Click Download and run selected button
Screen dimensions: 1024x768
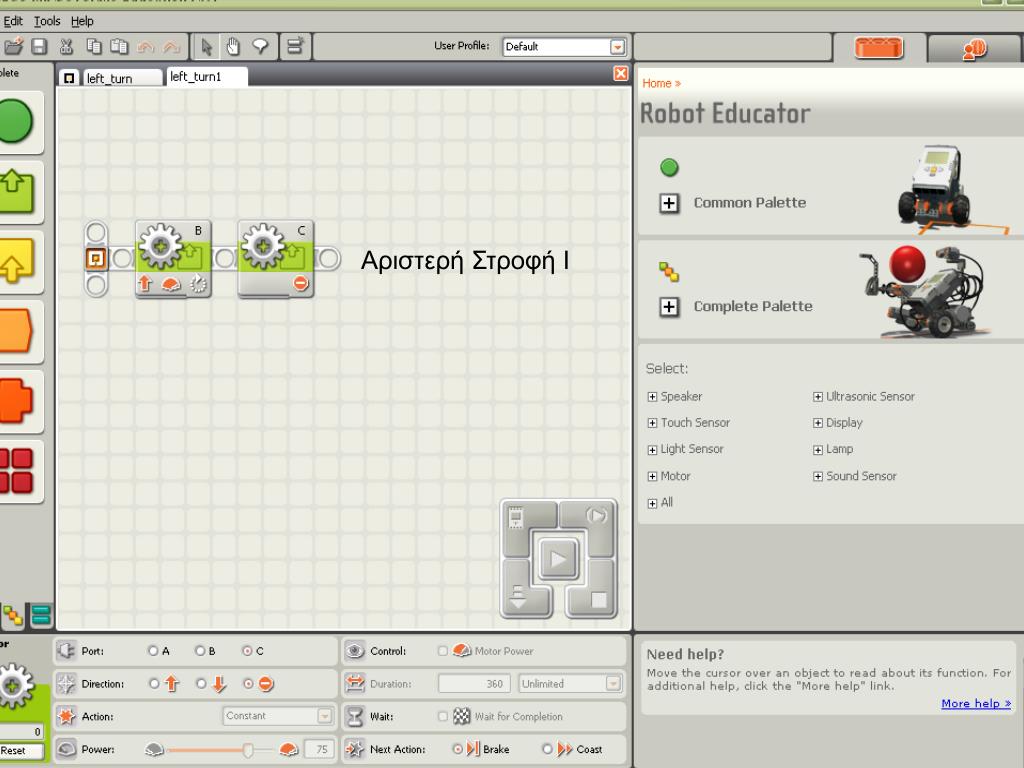[x=596, y=516]
